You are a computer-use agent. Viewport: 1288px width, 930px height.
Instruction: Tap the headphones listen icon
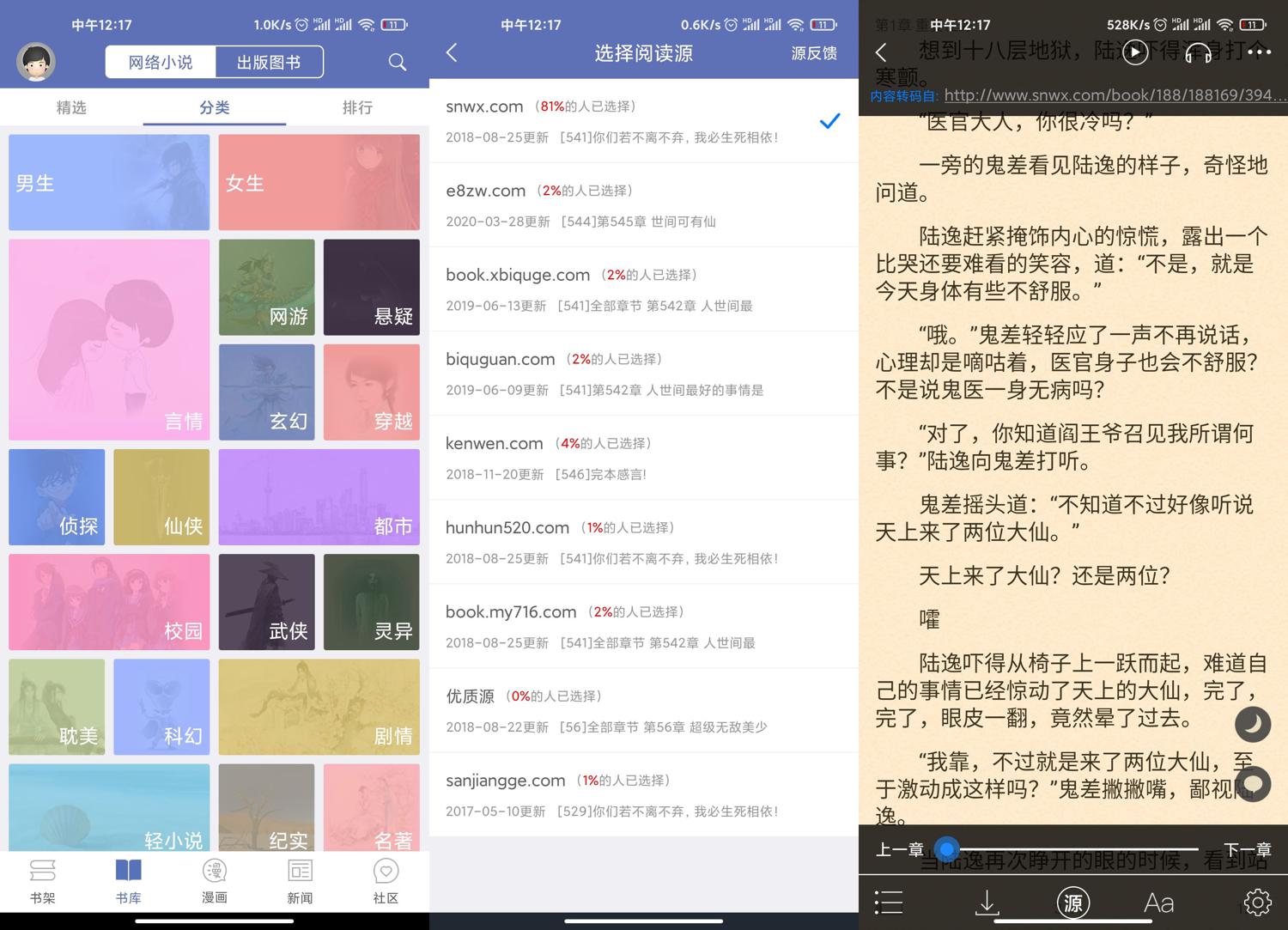[x=1198, y=53]
